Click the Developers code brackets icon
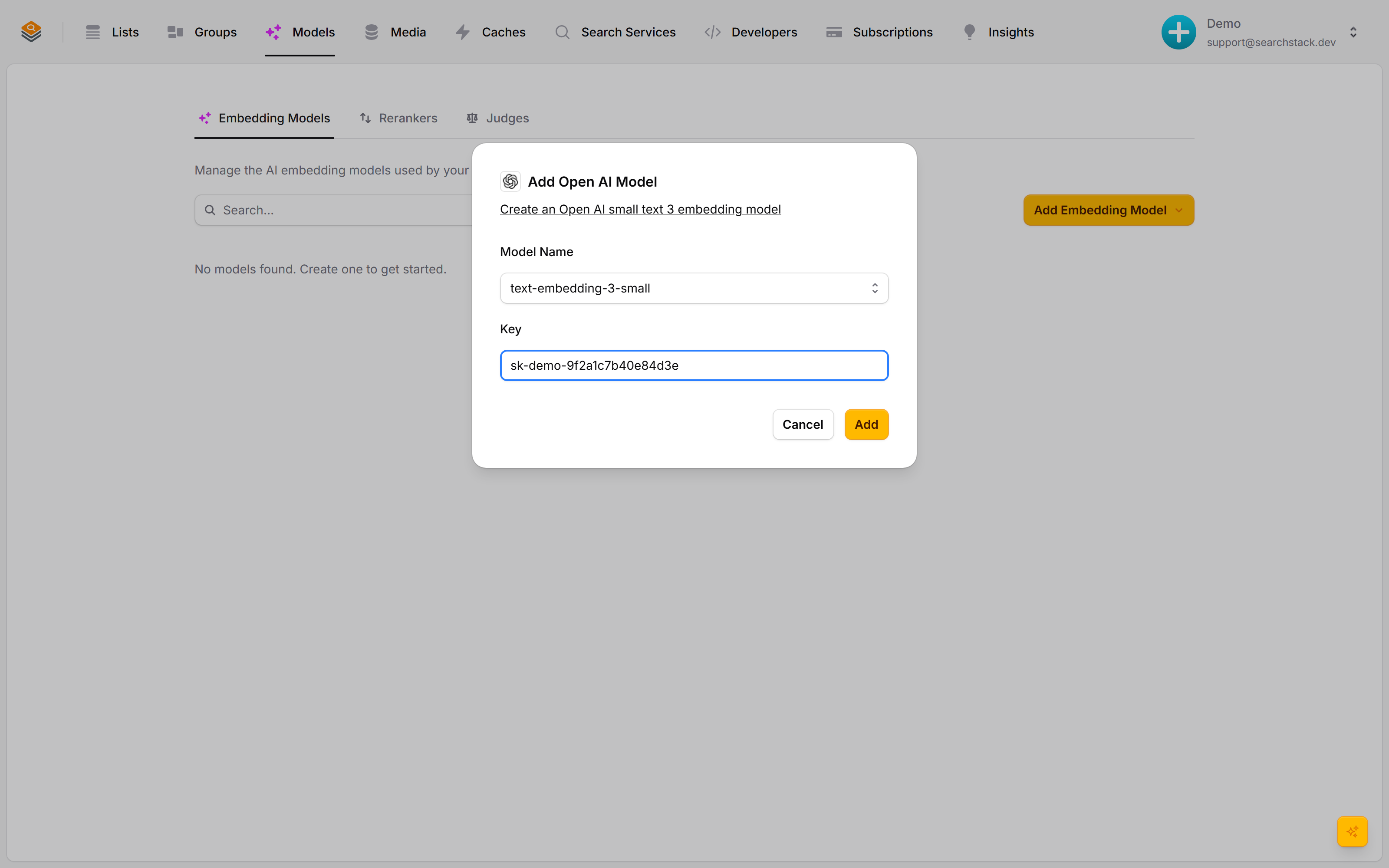The width and height of the screenshot is (1389, 868). (712, 32)
